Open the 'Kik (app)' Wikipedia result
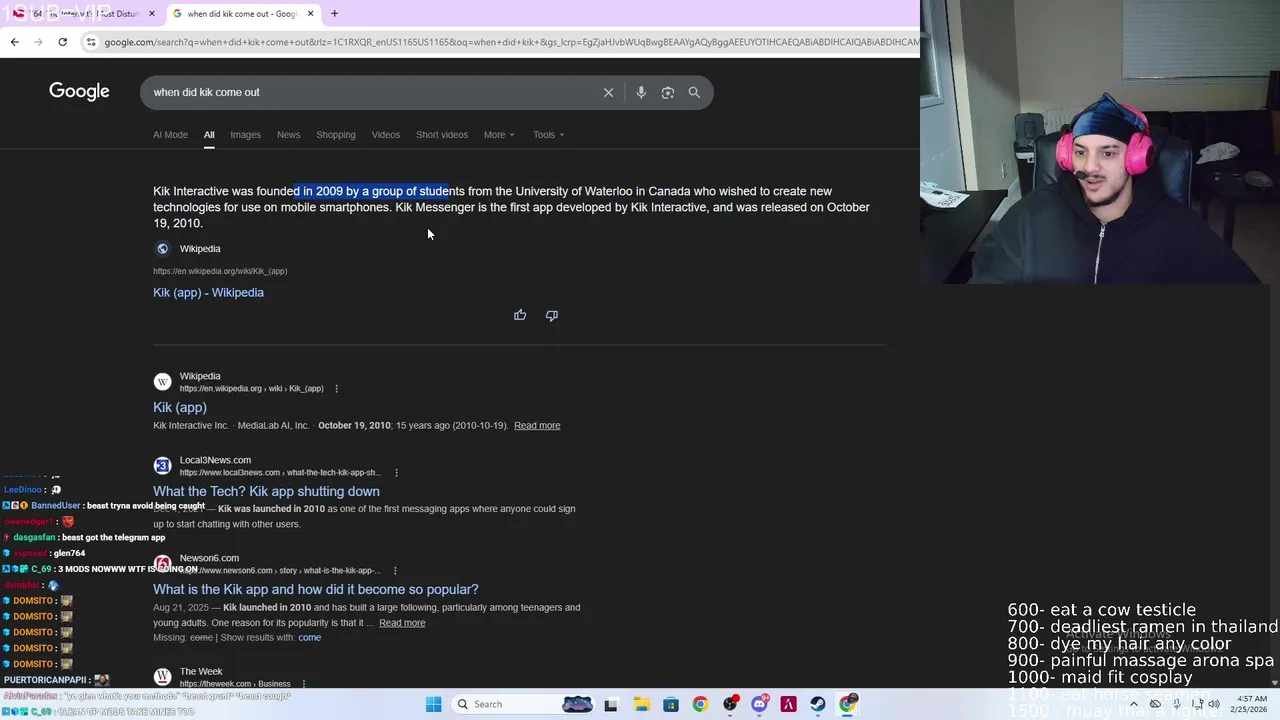Image resolution: width=1280 pixels, height=720 pixels. click(180, 408)
